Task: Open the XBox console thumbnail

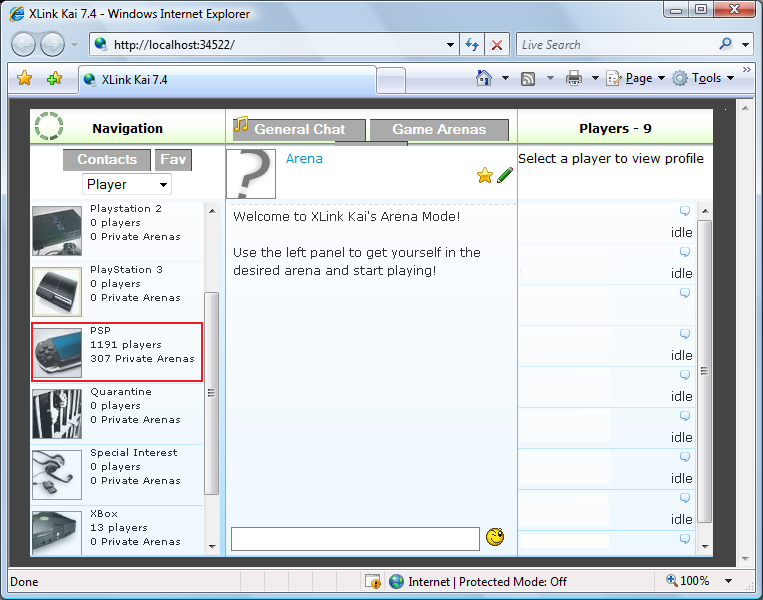Action: pos(57,533)
